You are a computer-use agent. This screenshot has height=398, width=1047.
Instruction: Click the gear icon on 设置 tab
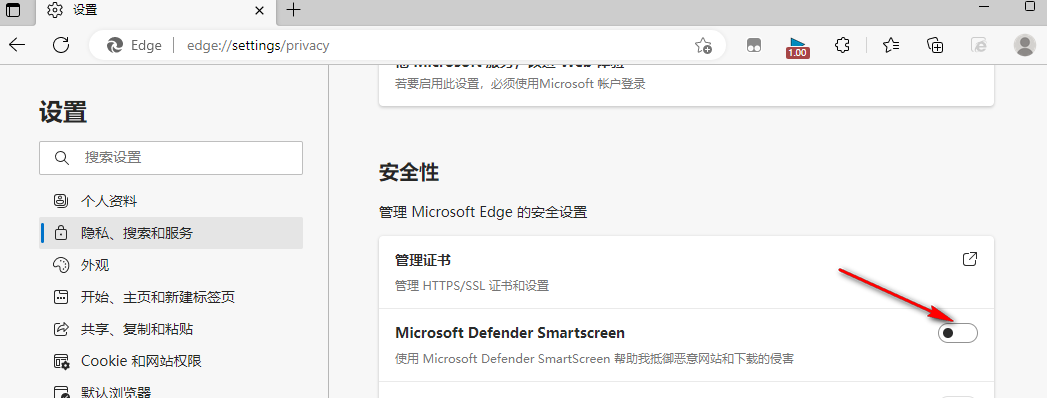tap(55, 10)
